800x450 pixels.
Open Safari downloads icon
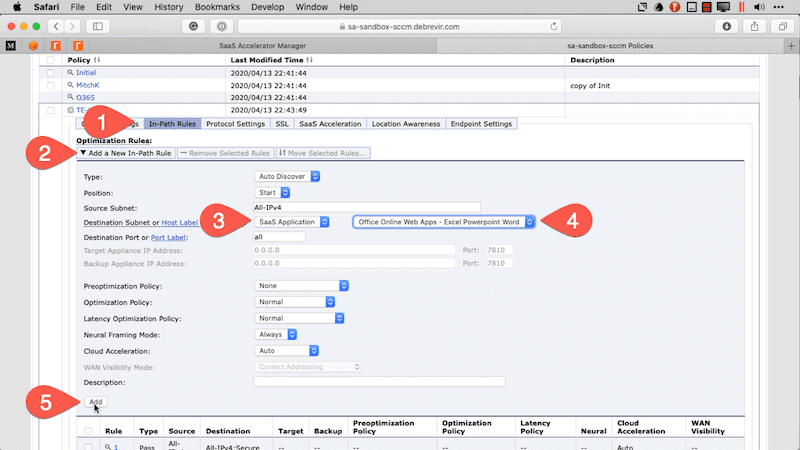tap(727, 27)
